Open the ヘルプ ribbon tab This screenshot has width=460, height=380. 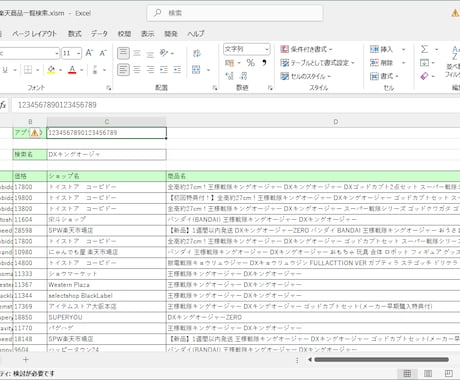[196, 34]
